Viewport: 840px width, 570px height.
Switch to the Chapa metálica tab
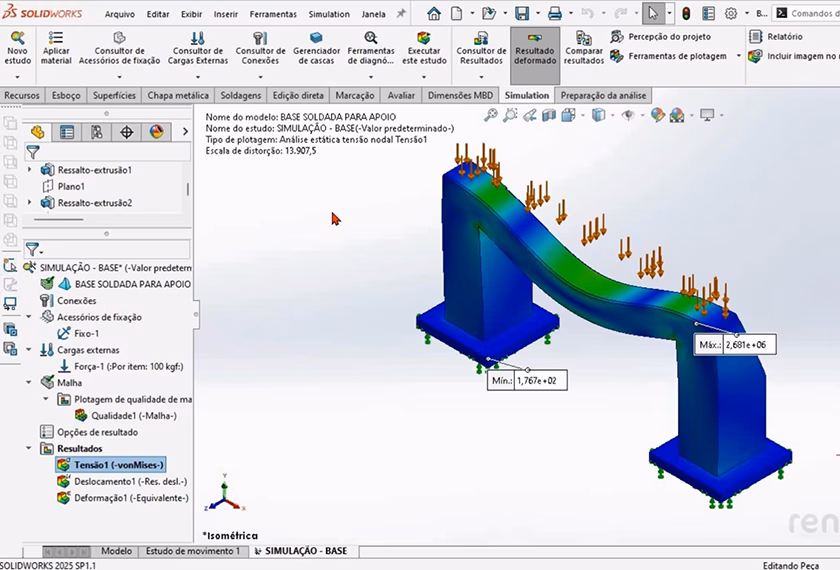click(x=178, y=96)
